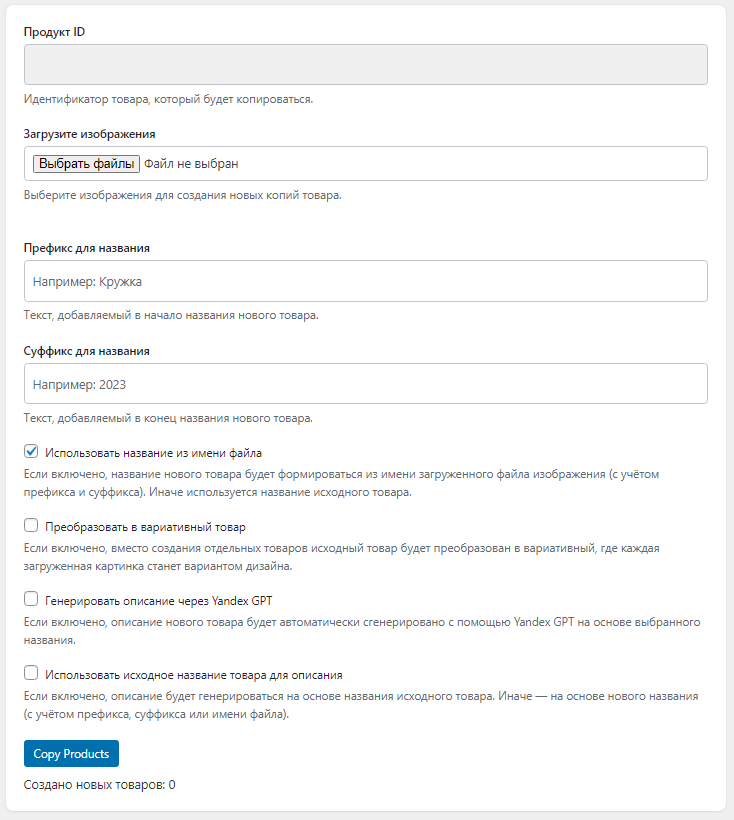This screenshot has width=734, height=820.
Task: Click the Продукт ID label heading
Action: click(x=54, y=32)
